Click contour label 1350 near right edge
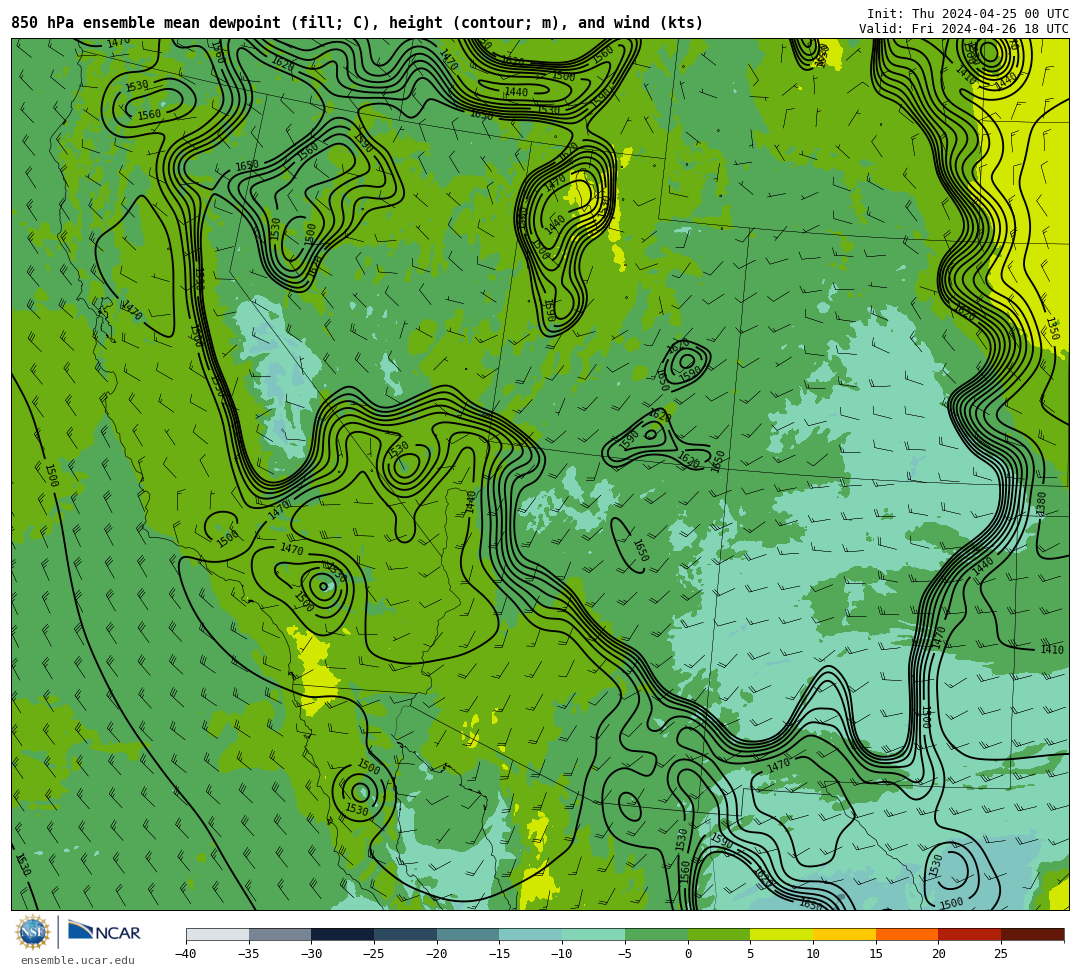The height and width of the screenshot is (973, 1080). (x=1053, y=328)
